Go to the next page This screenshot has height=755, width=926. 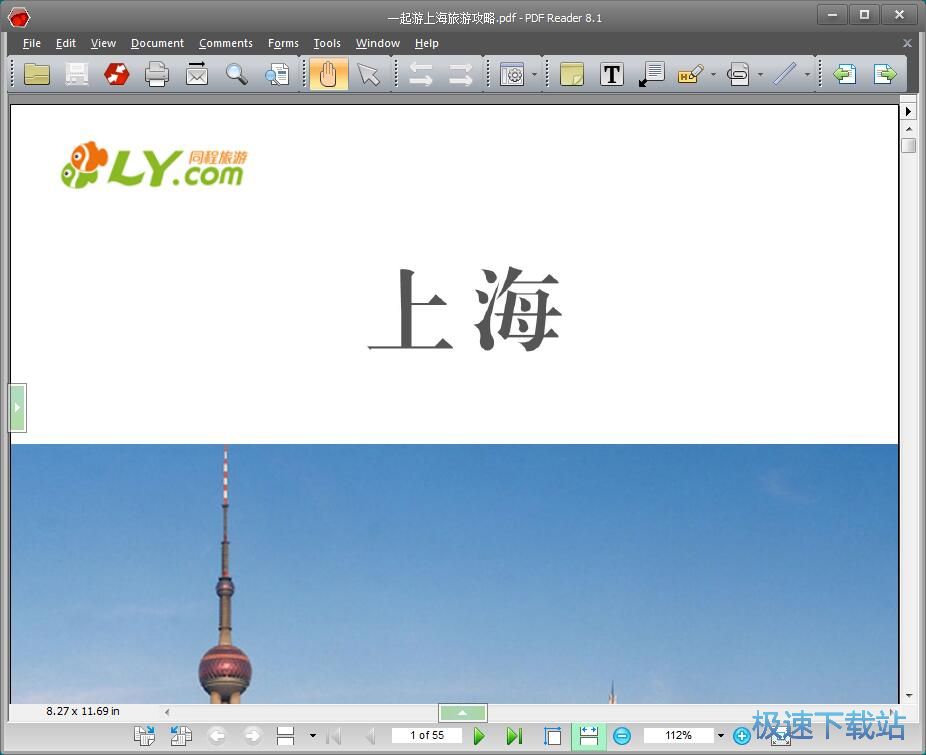479,735
